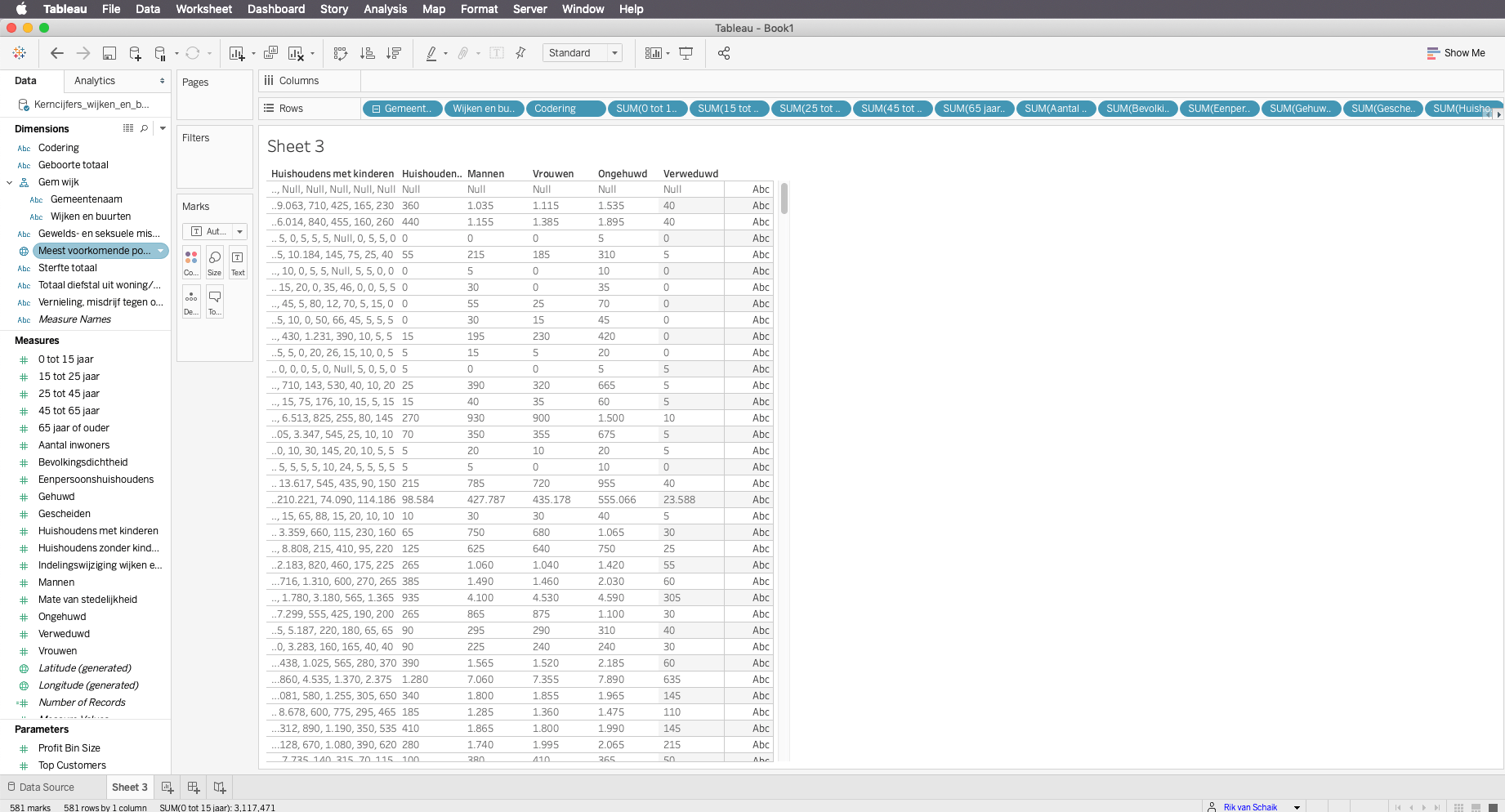Viewport: 1505px width, 812px height.
Task: Add a new story from bottom tabs
Action: pos(220,787)
